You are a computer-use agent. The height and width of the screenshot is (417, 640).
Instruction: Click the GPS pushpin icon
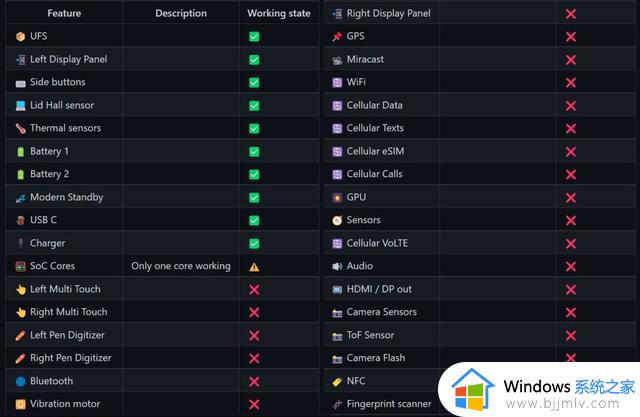337,37
